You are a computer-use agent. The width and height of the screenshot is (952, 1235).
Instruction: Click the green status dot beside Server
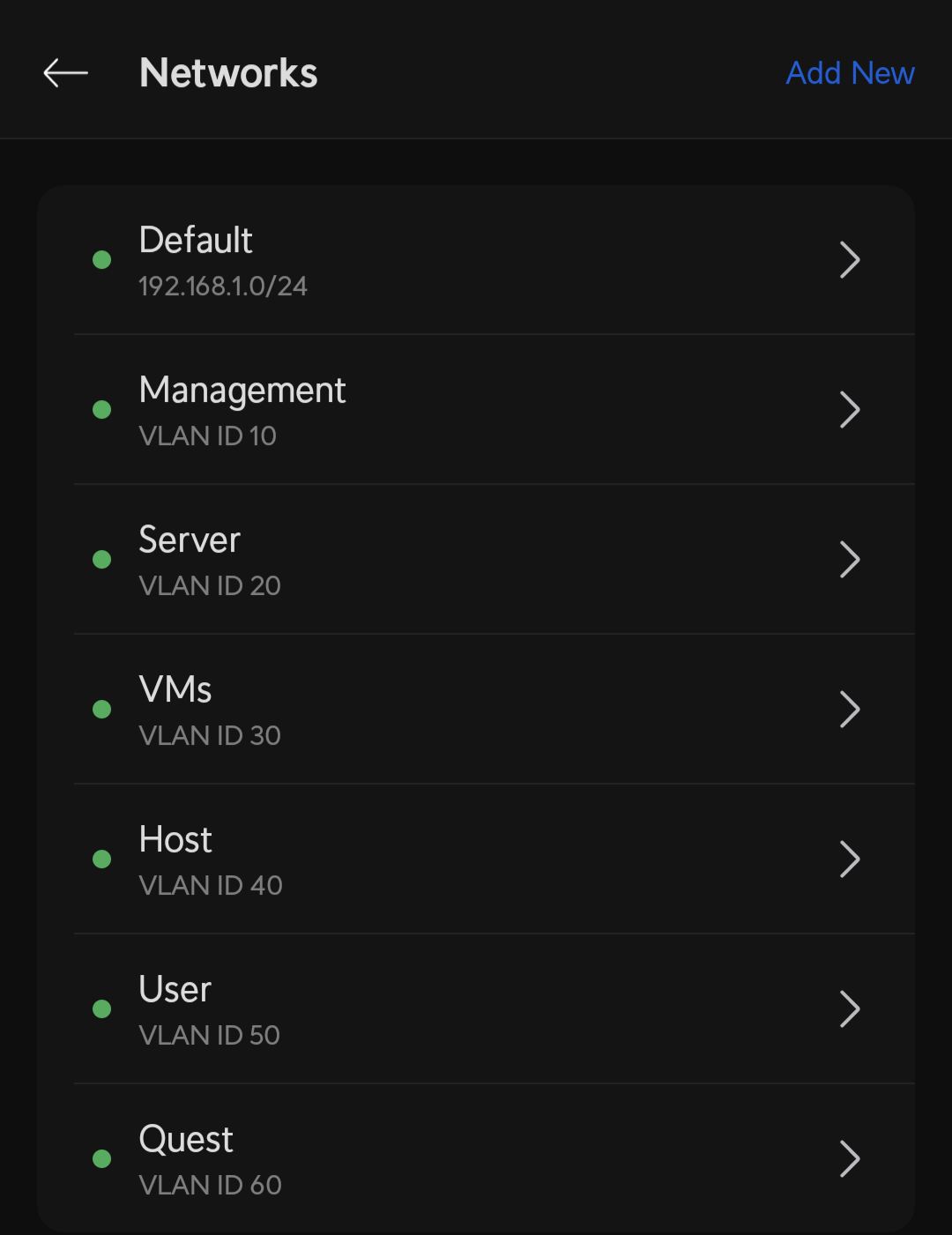(102, 560)
